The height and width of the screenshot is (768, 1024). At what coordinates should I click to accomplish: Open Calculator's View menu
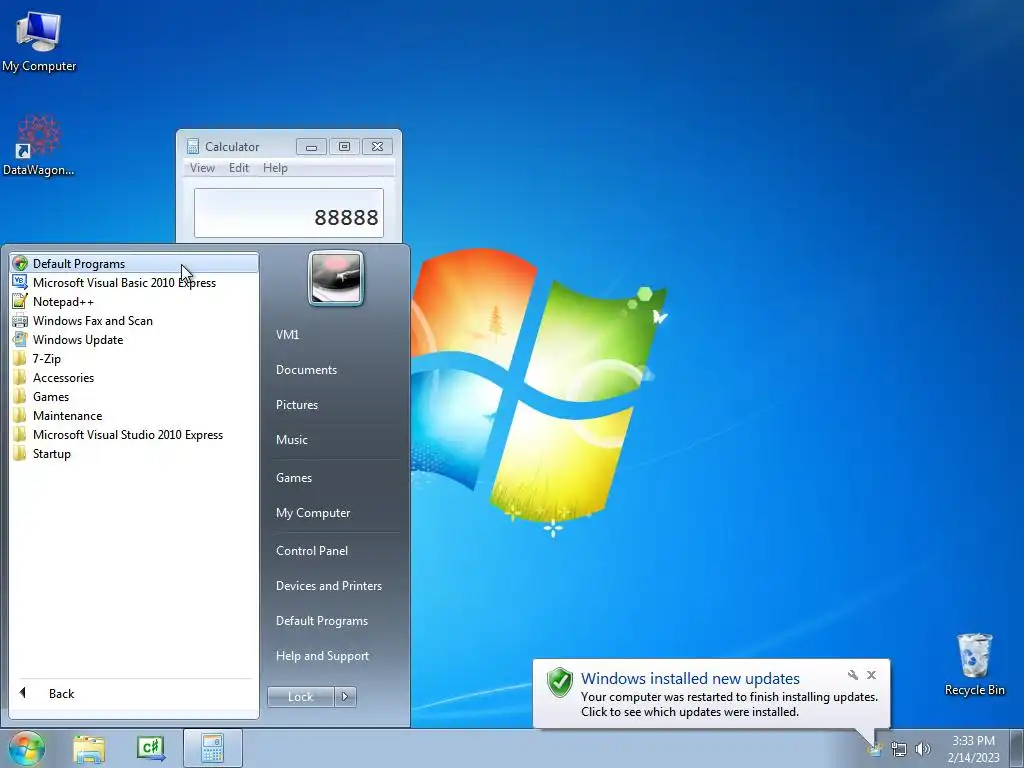click(202, 168)
